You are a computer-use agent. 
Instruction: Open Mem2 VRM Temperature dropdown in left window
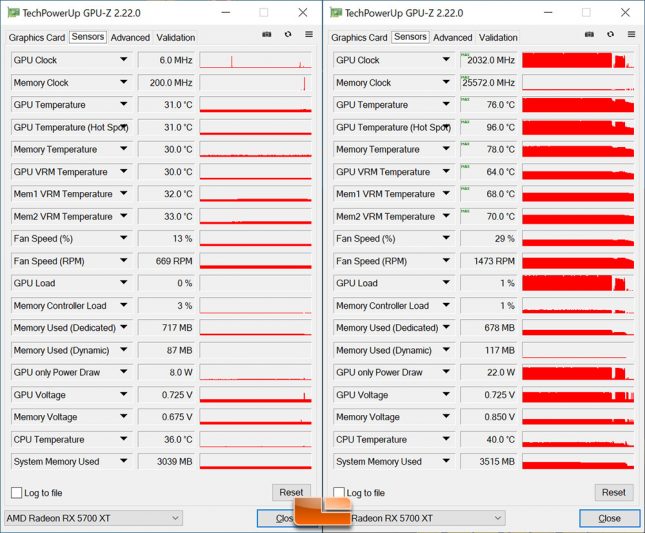pyautogui.click(x=123, y=216)
